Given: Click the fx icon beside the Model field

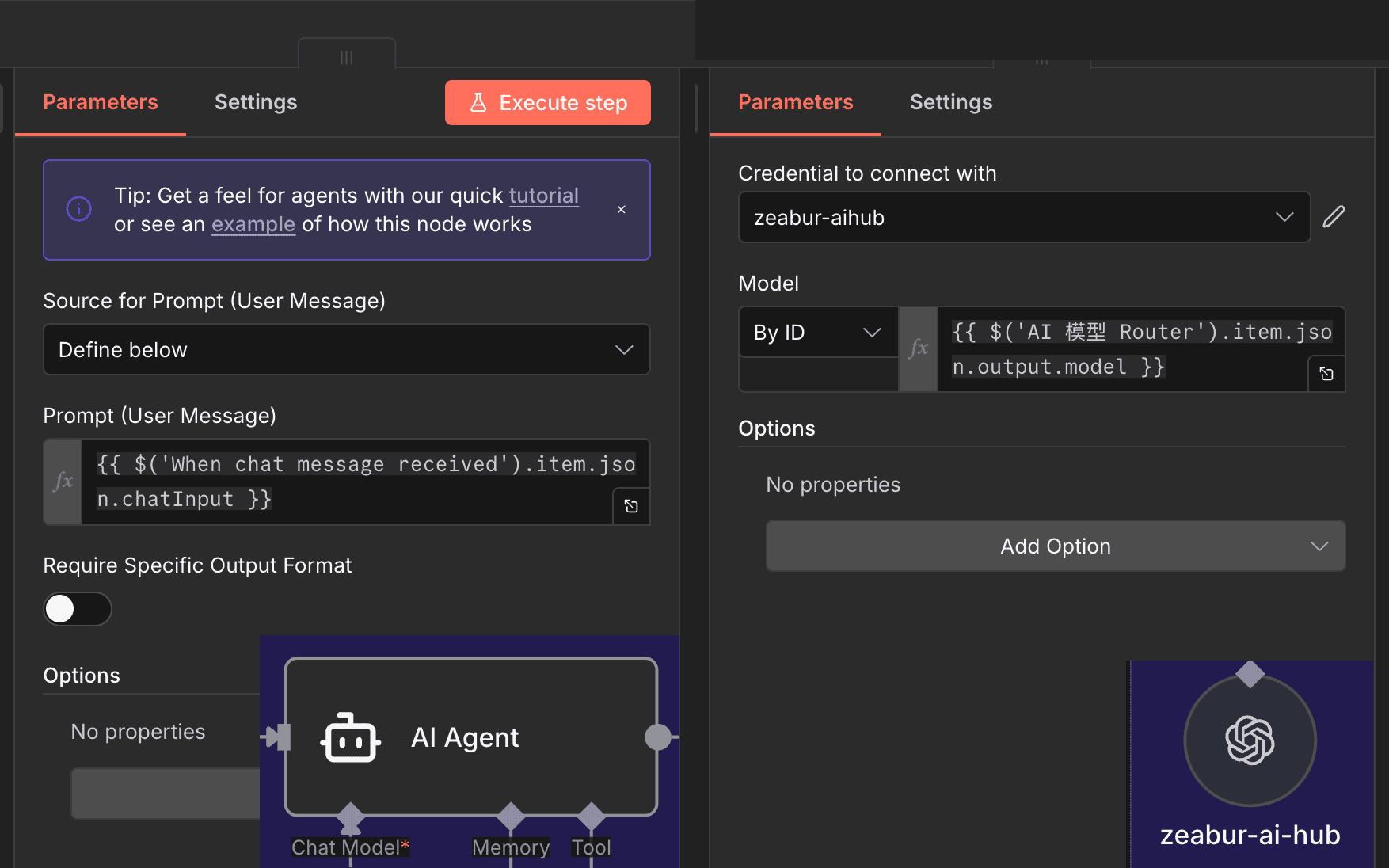Looking at the screenshot, I should (918, 348).
